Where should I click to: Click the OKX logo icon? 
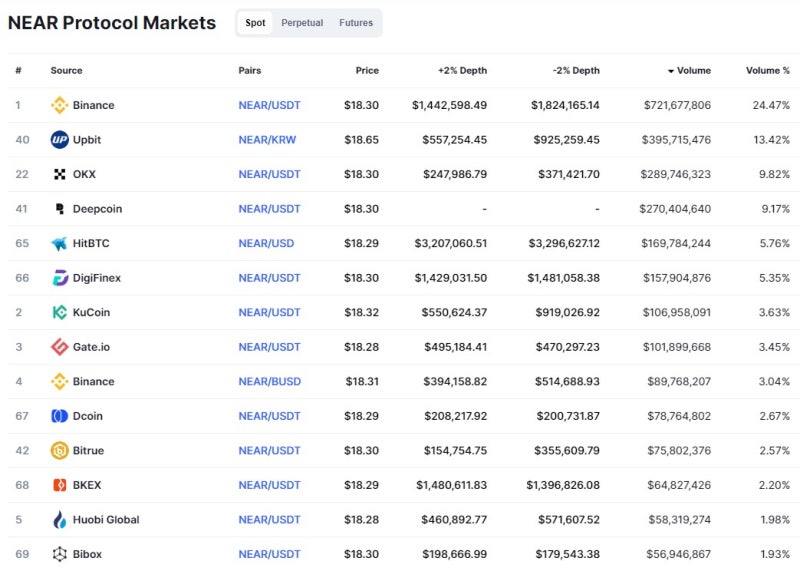click(59, 175)
